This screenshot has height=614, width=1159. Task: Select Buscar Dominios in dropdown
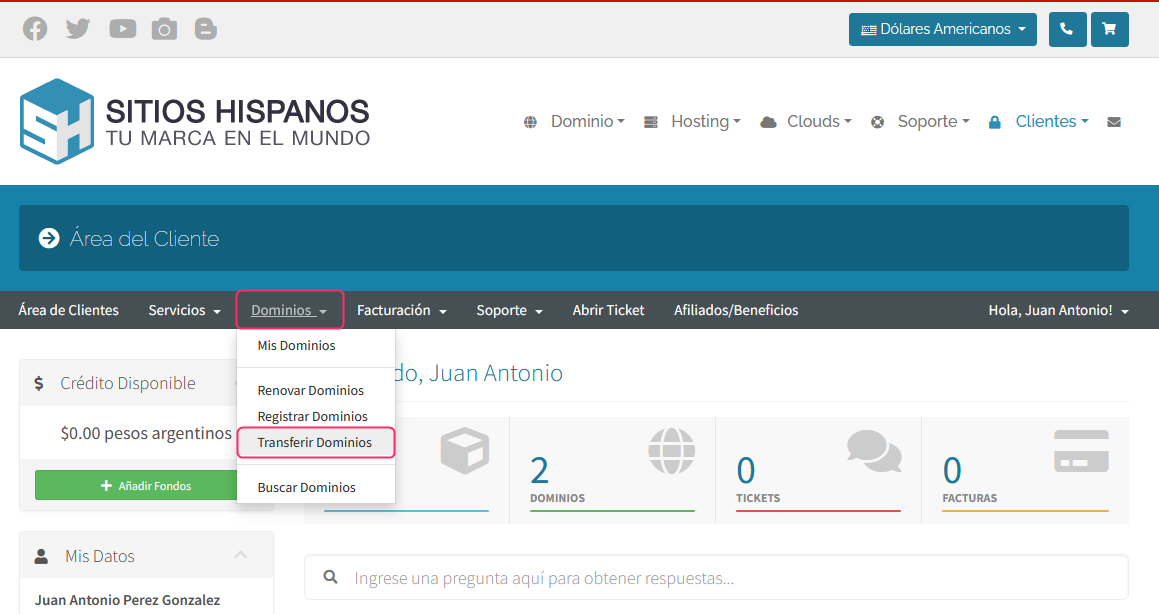coord(307,487)
